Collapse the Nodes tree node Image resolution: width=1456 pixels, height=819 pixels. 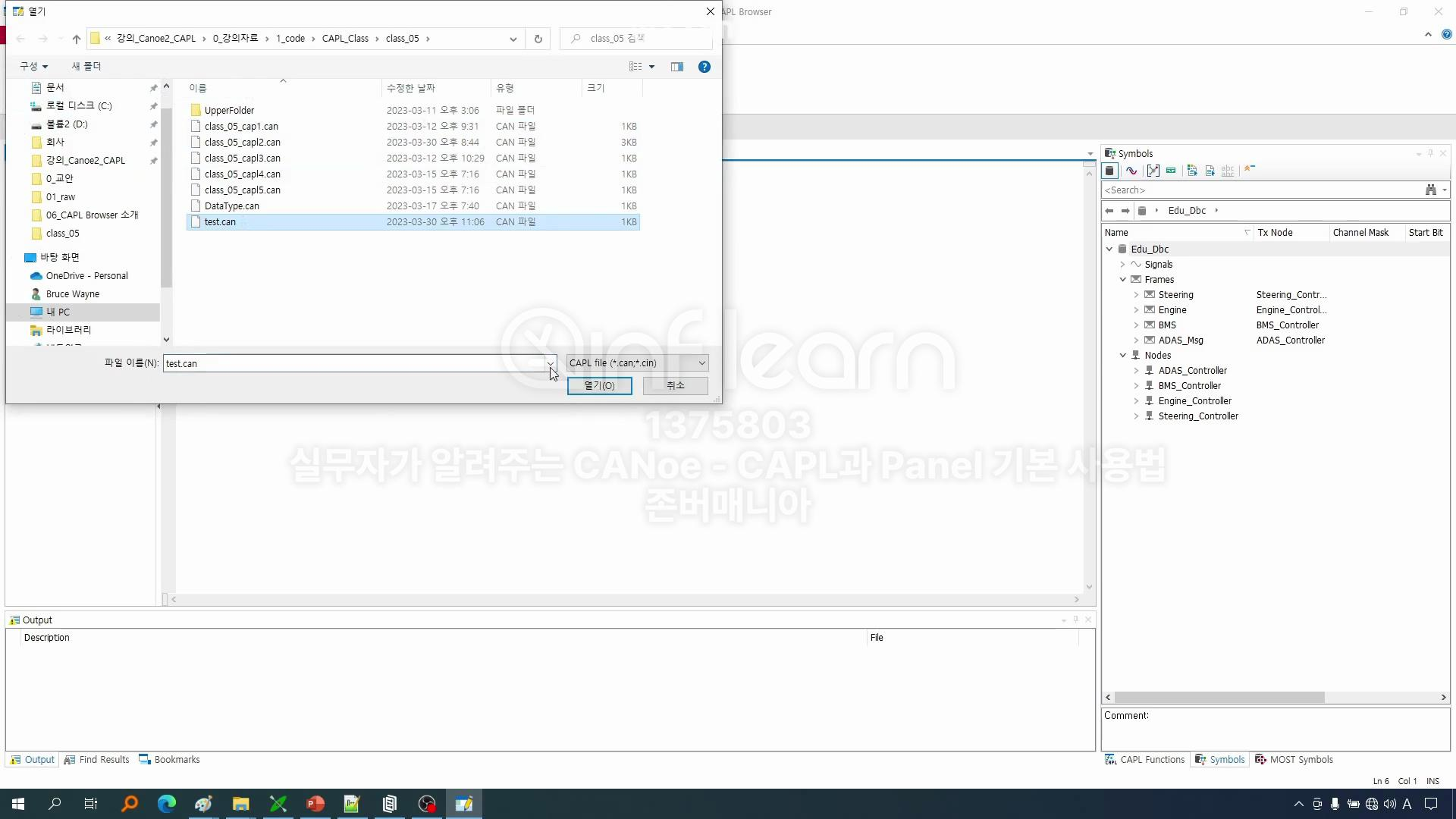coord(1123,356)
